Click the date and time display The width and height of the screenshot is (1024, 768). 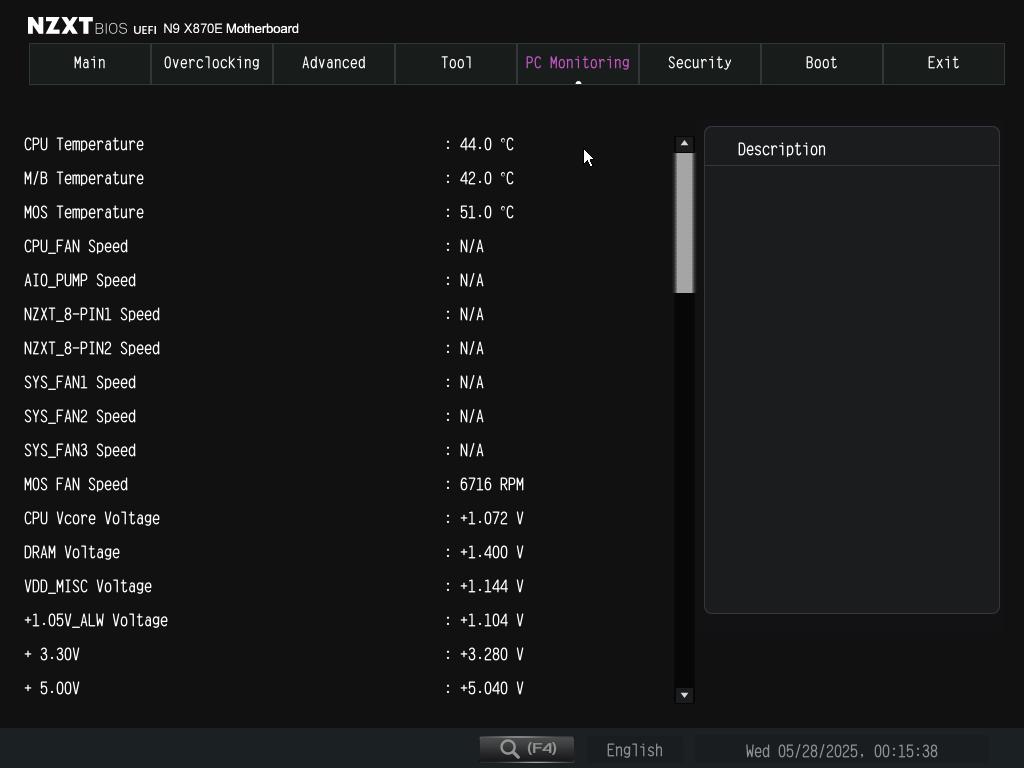click(841, 751)
